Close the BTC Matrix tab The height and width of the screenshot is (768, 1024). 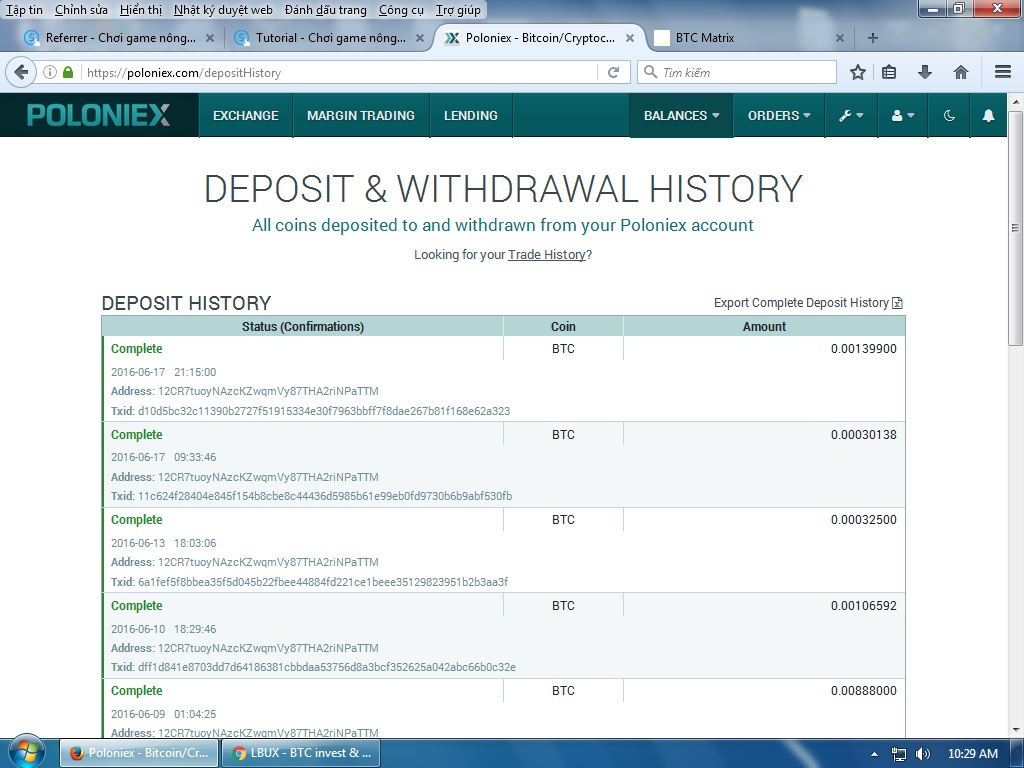coord(840,38)
